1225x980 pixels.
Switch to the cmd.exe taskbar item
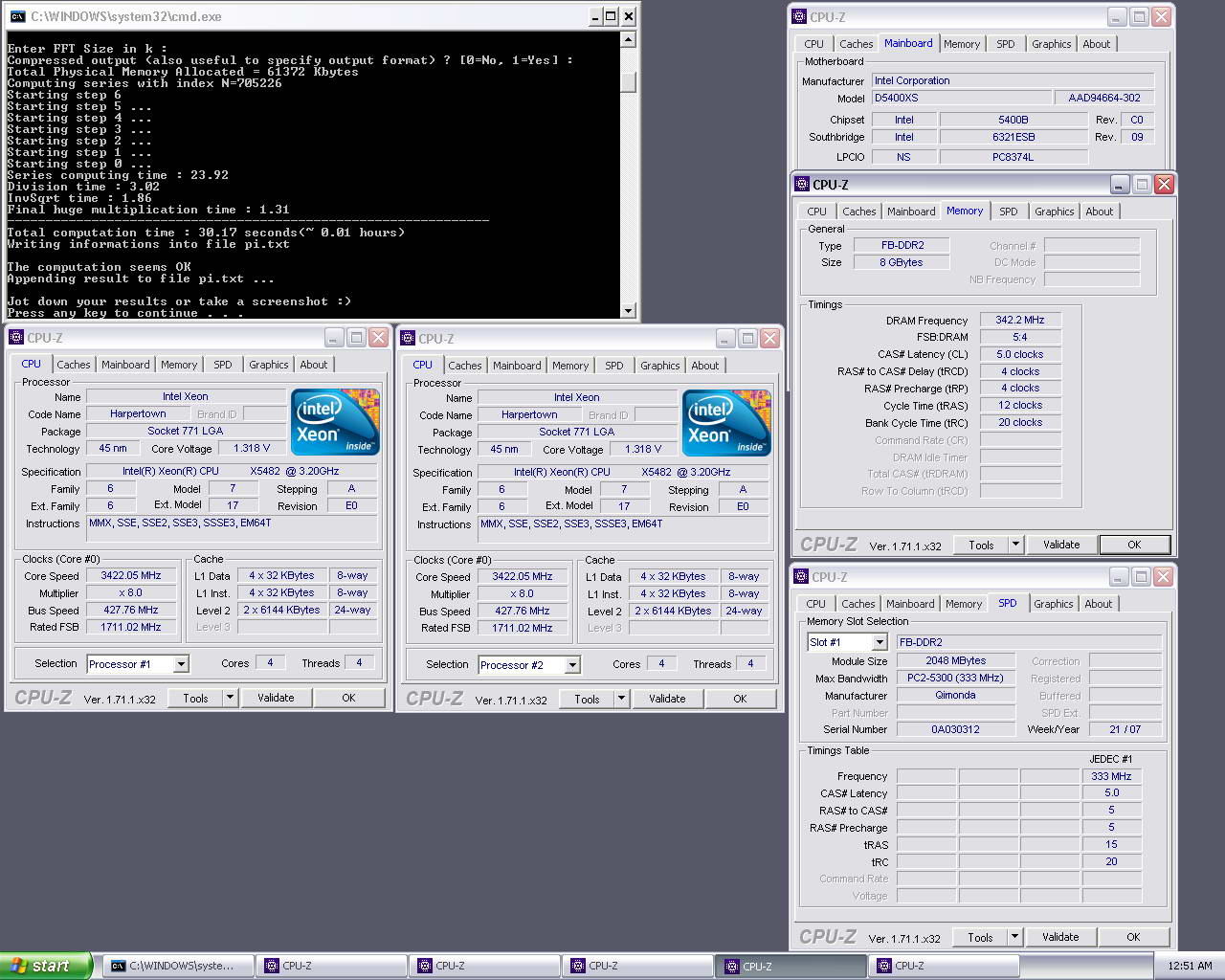coord(179,966)
